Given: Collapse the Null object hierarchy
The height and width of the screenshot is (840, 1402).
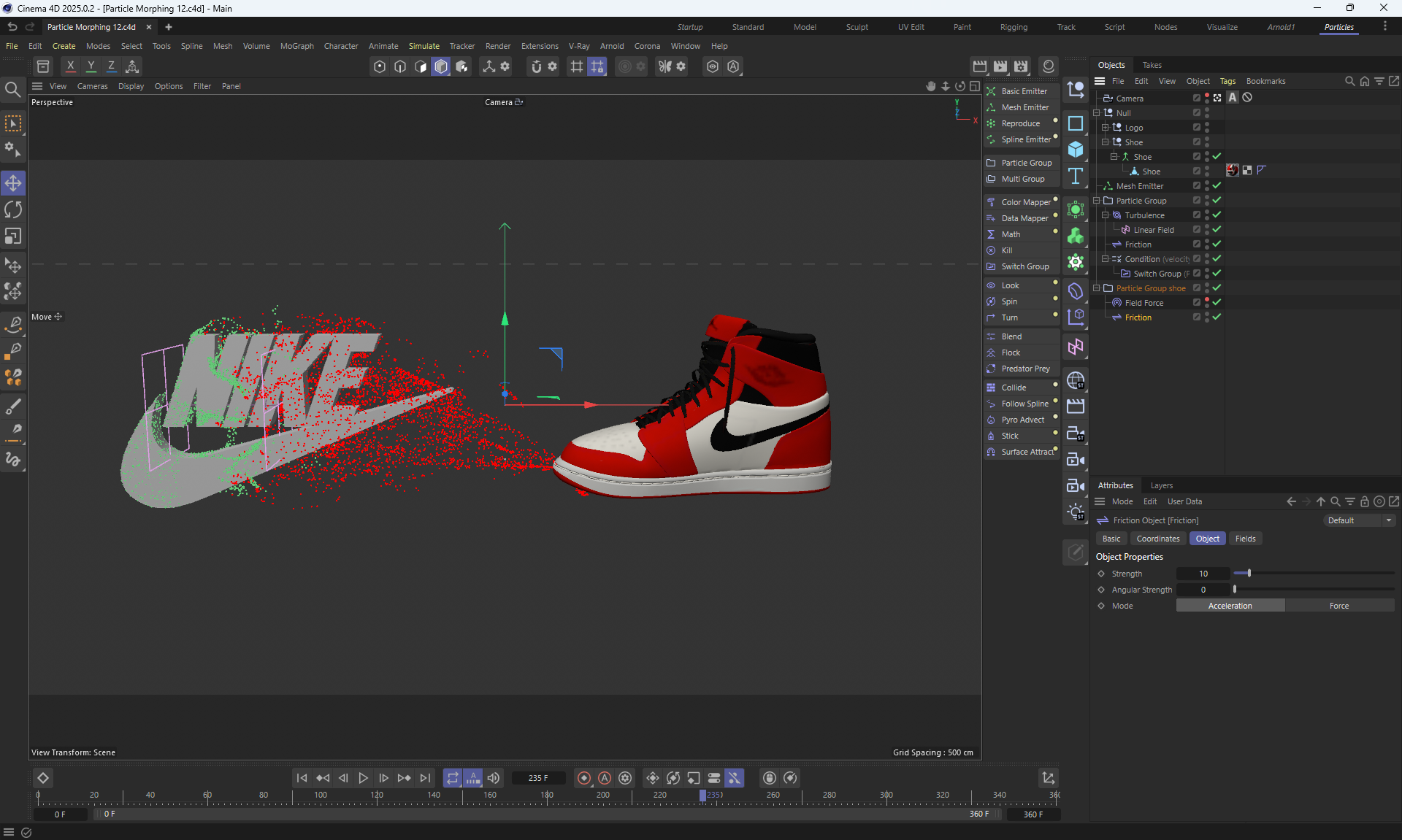Looking at the screenshot, I should pyautogui.click(x=1096, y=113).
